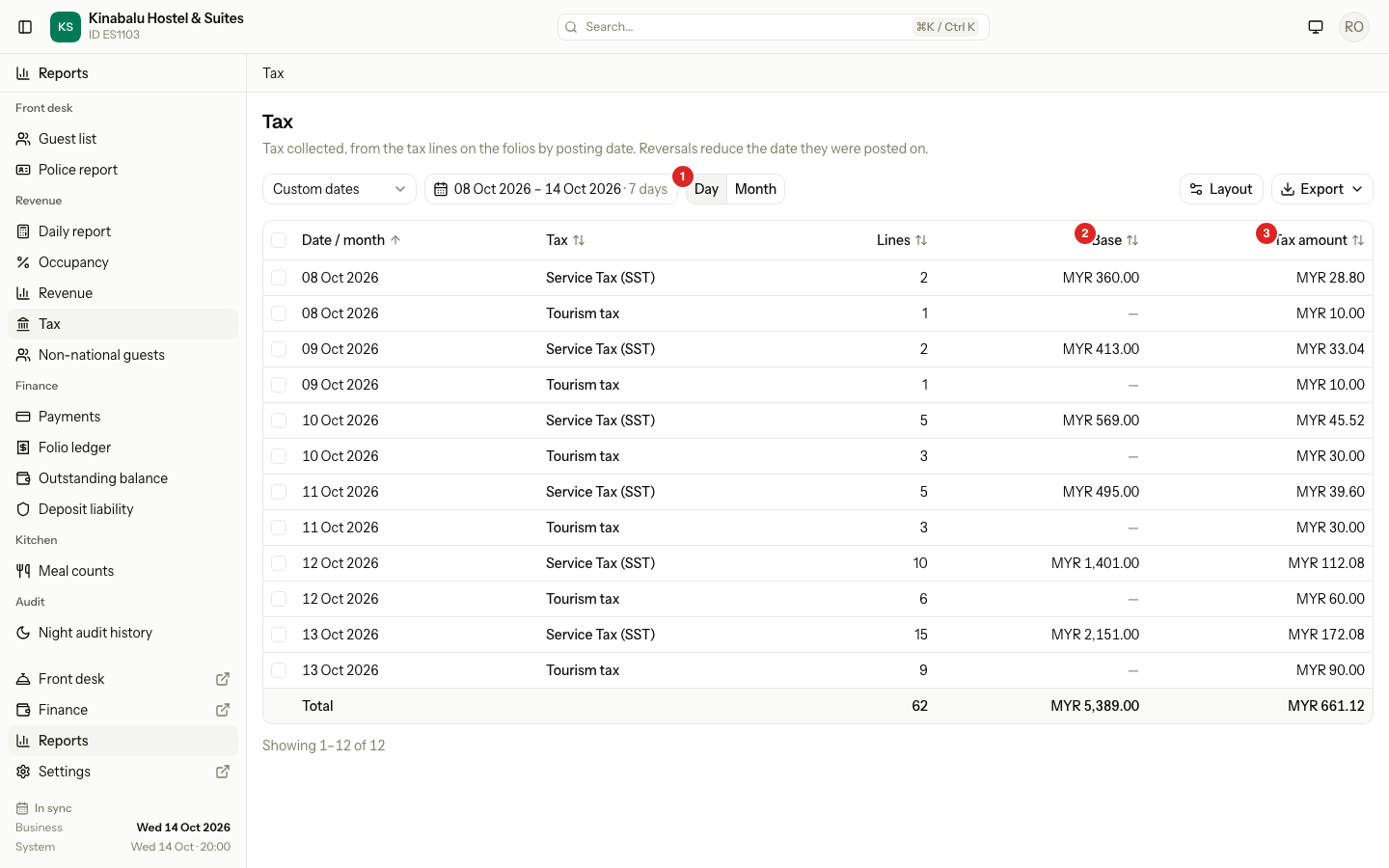Sort by the Tax column arrows
This screenshot has width=1389, height=868.
coord(579,240)
